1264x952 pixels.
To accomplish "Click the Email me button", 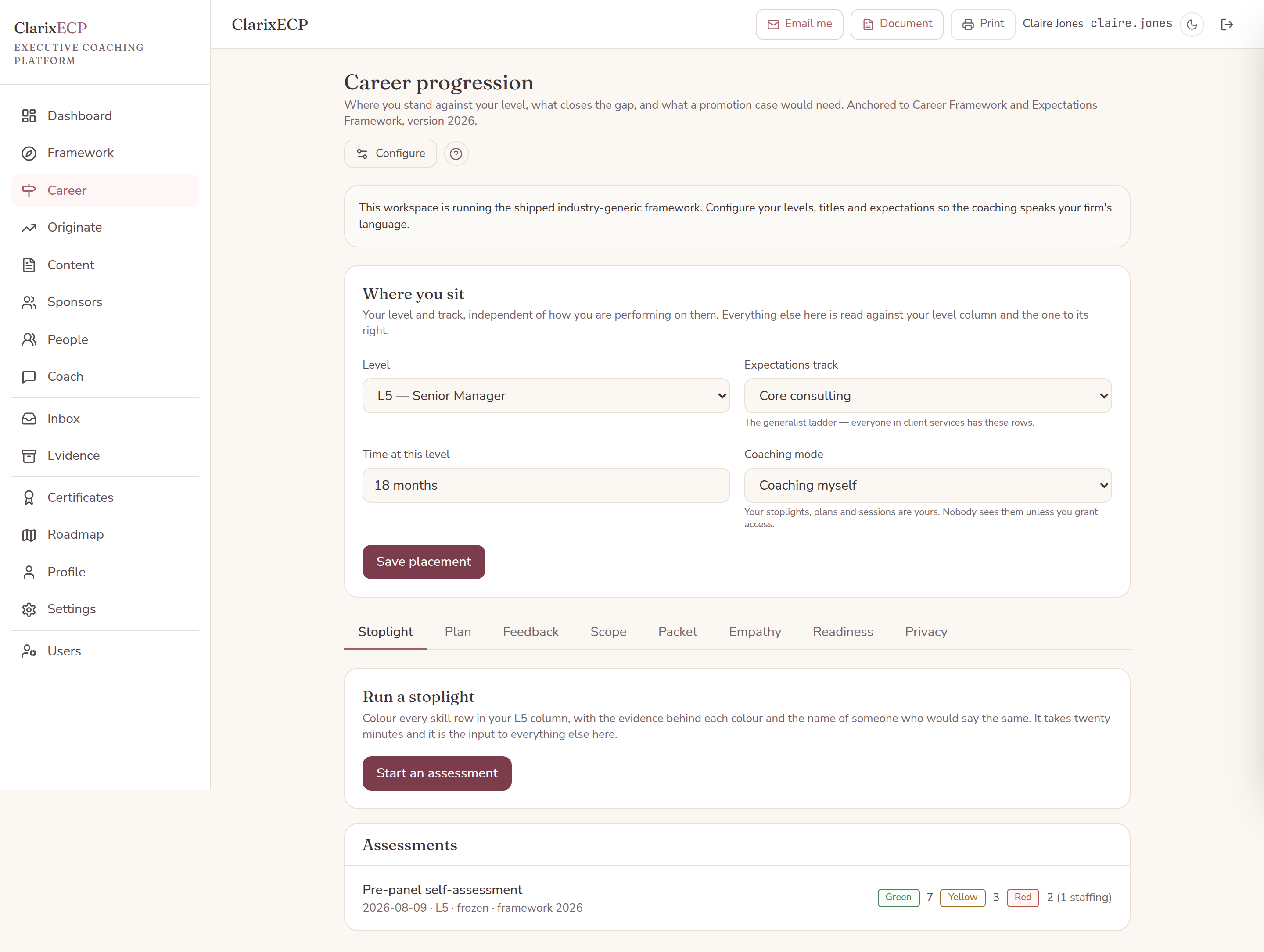I will [799, 24].
